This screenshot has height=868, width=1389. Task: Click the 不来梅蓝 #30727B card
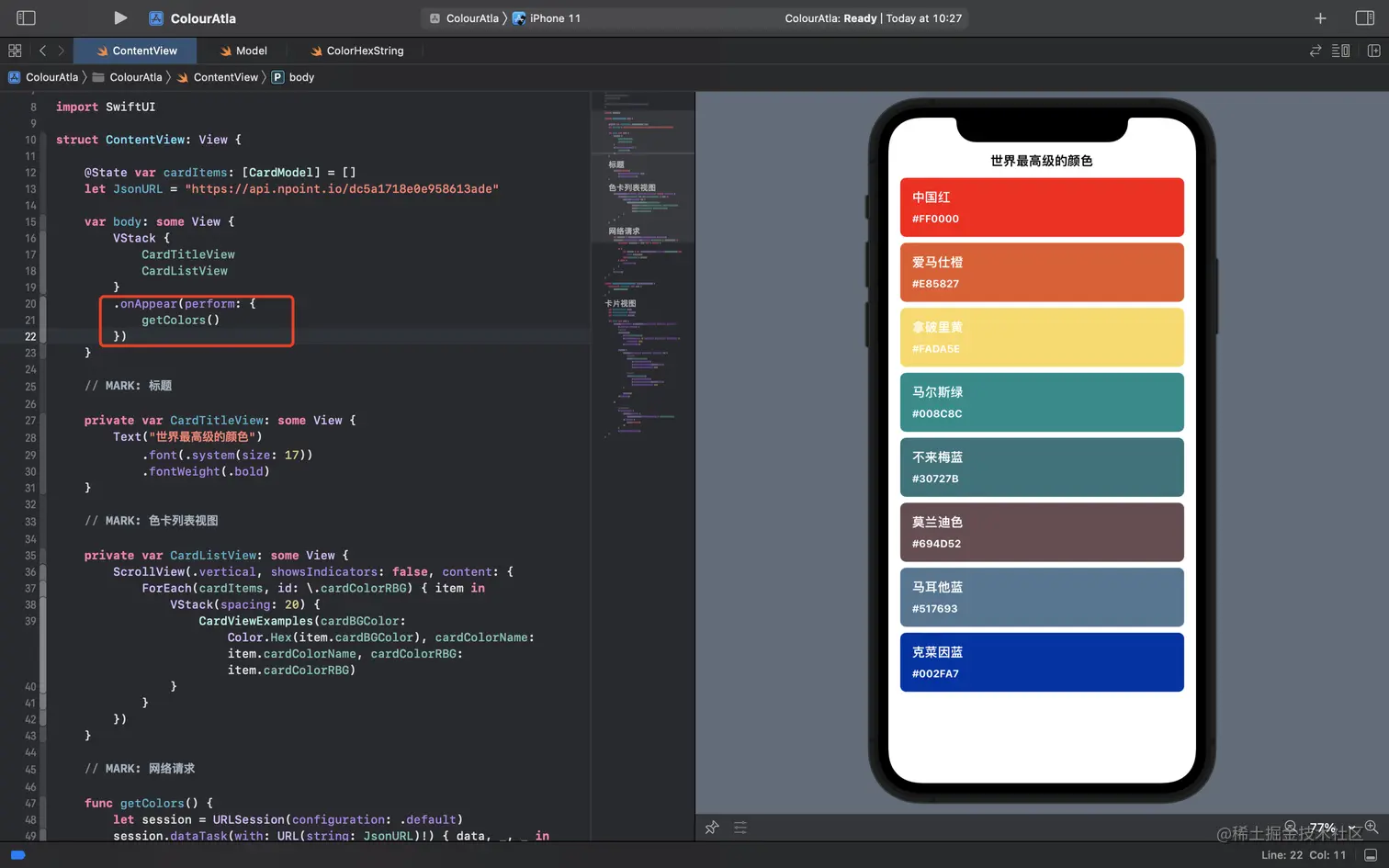click(x=1042, y=468)
